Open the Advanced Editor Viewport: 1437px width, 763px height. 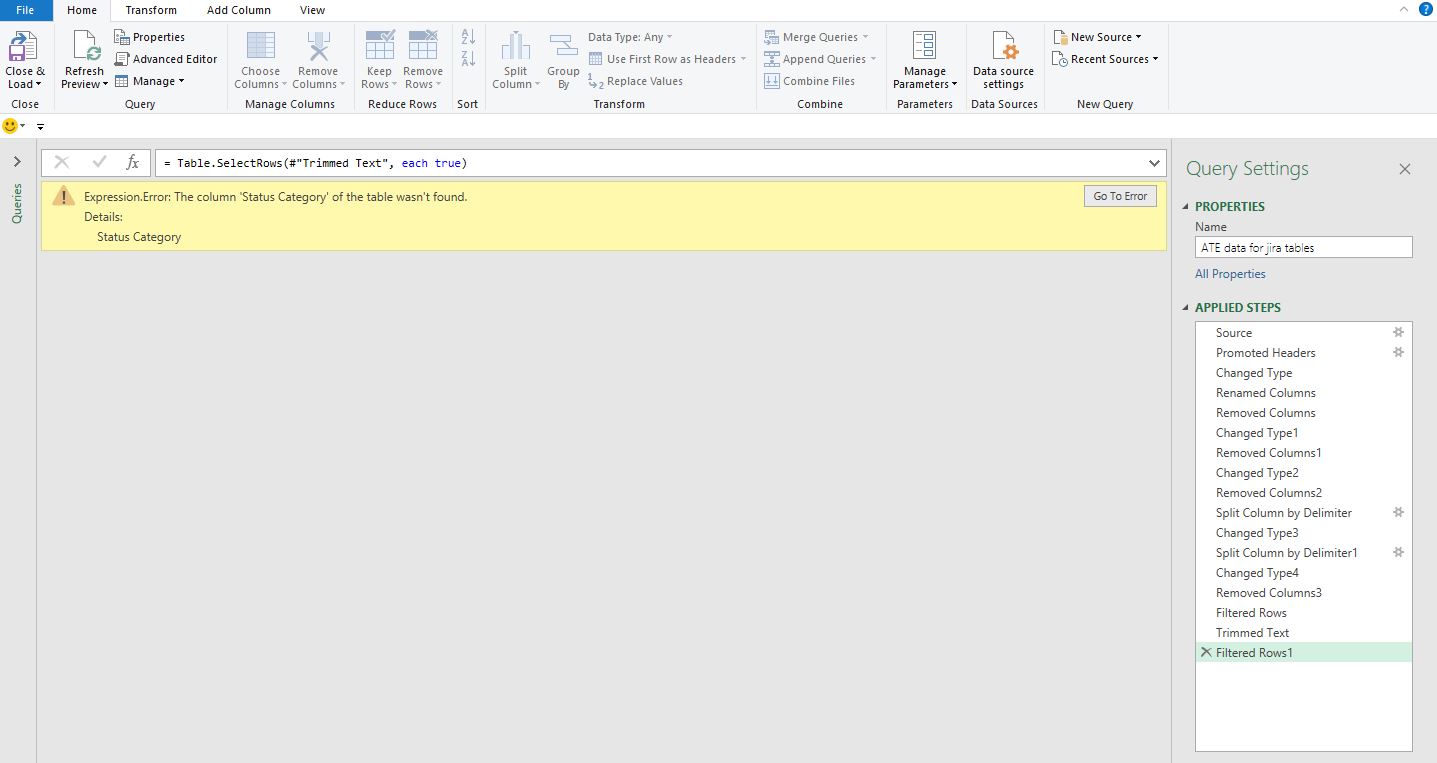click(x=166, y=59)
